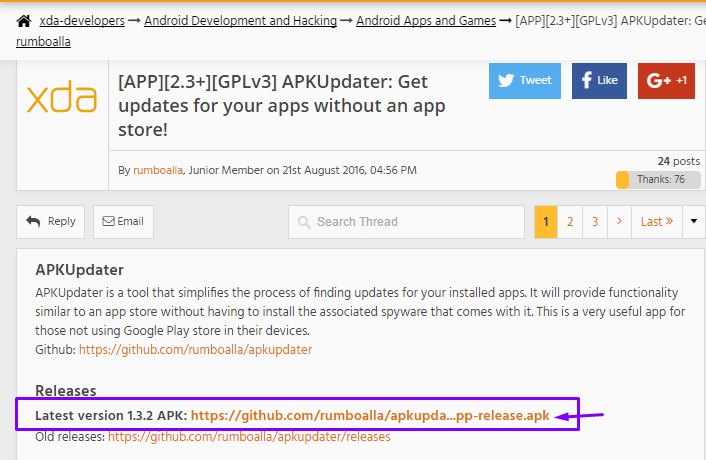Click the Facebook Like button
Image resolution: width=706 pixels, height=460 pixels.
(599, 81)
